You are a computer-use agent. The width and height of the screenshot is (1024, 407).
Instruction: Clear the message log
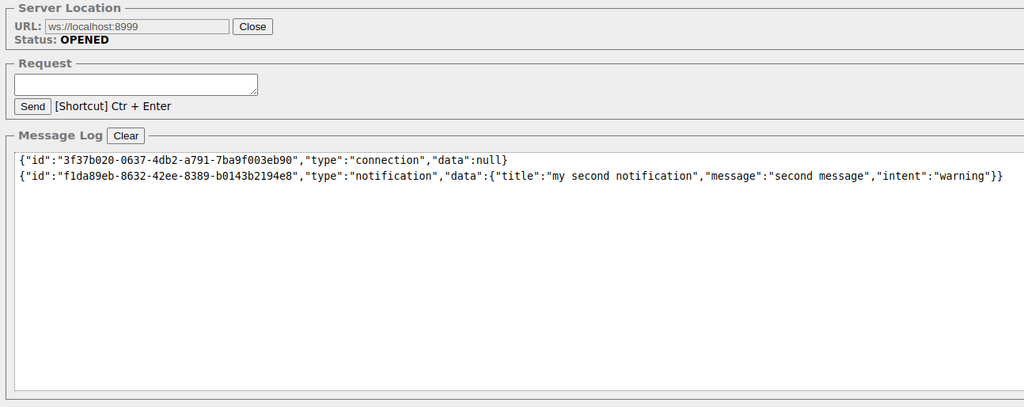point(126,136)
